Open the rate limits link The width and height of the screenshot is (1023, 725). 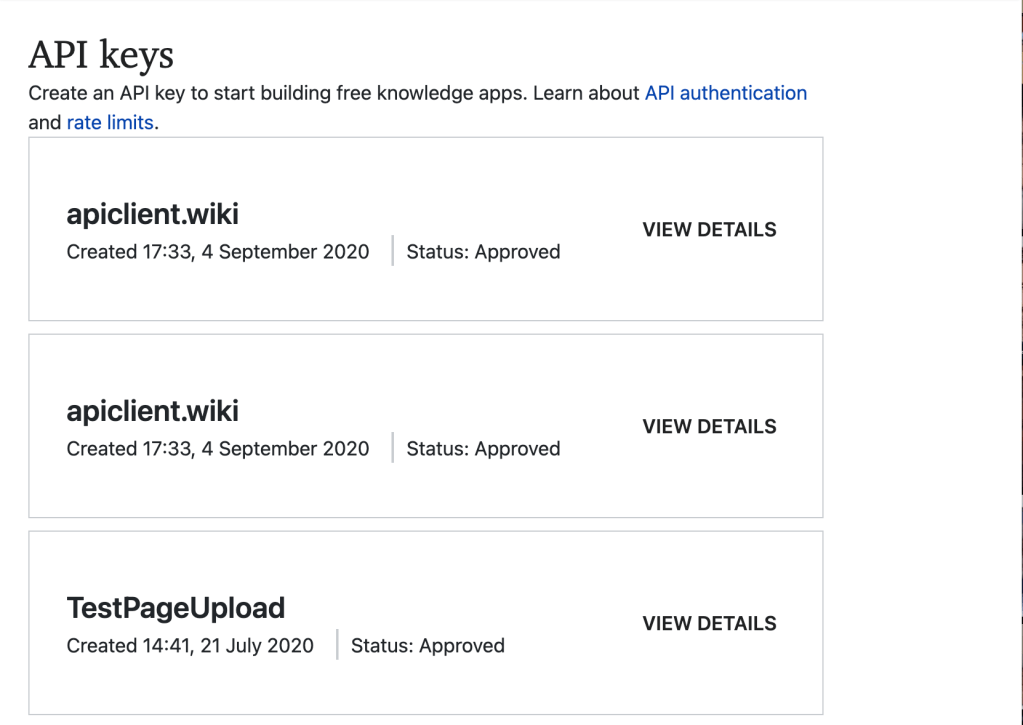[x=110, y=123]
